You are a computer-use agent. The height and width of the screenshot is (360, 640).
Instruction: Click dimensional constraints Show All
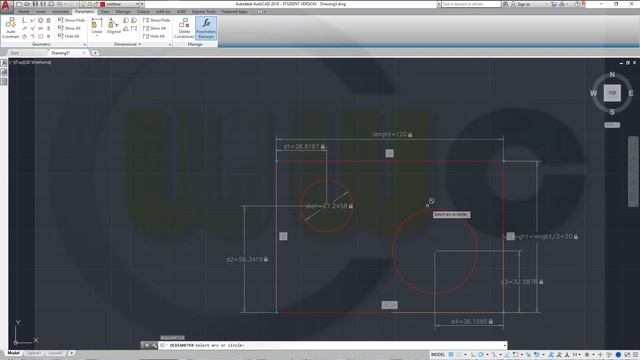click(155, 28)
